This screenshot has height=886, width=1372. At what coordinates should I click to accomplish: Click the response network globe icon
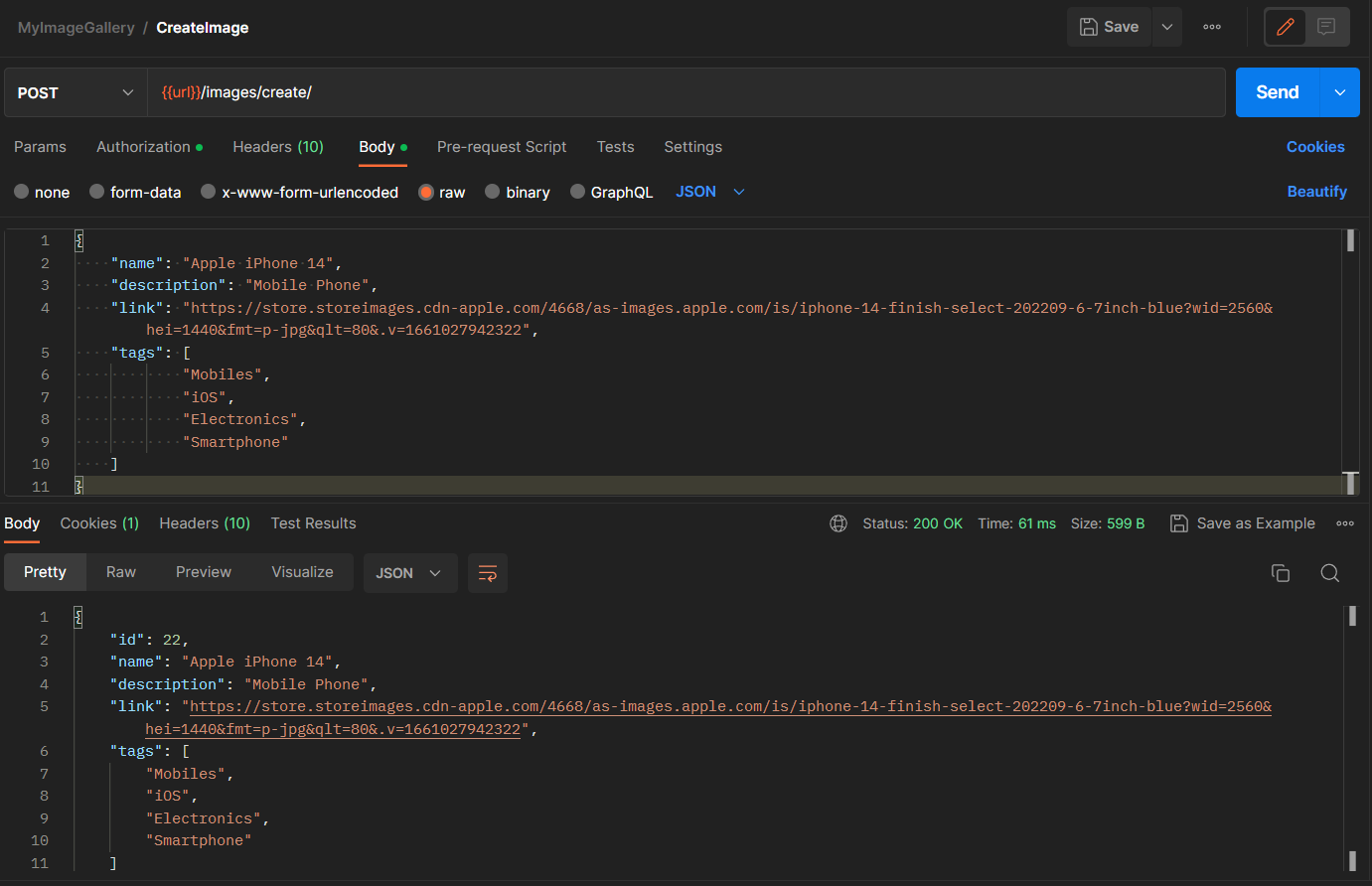(838, 523)
